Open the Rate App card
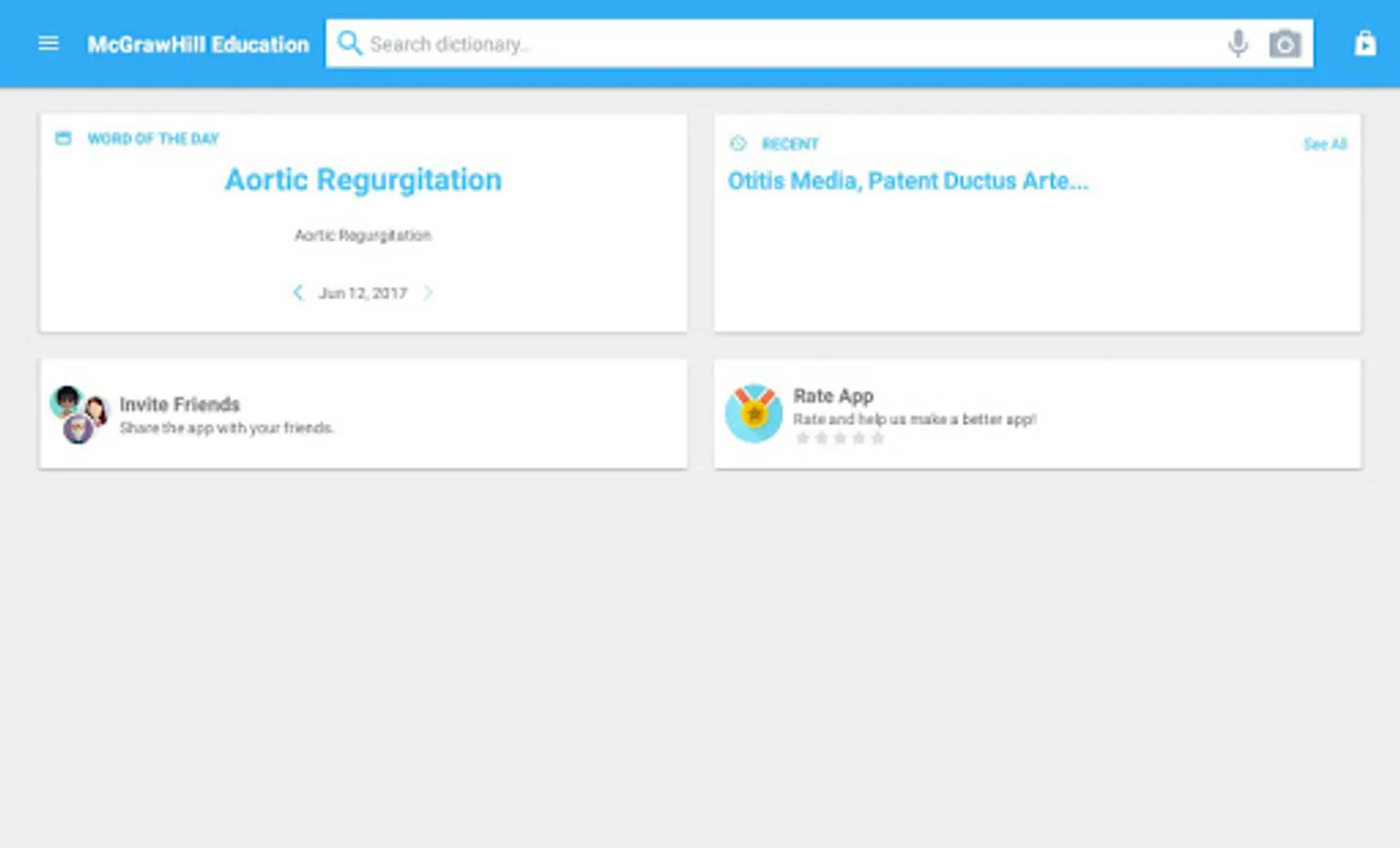 (1037, 414)
